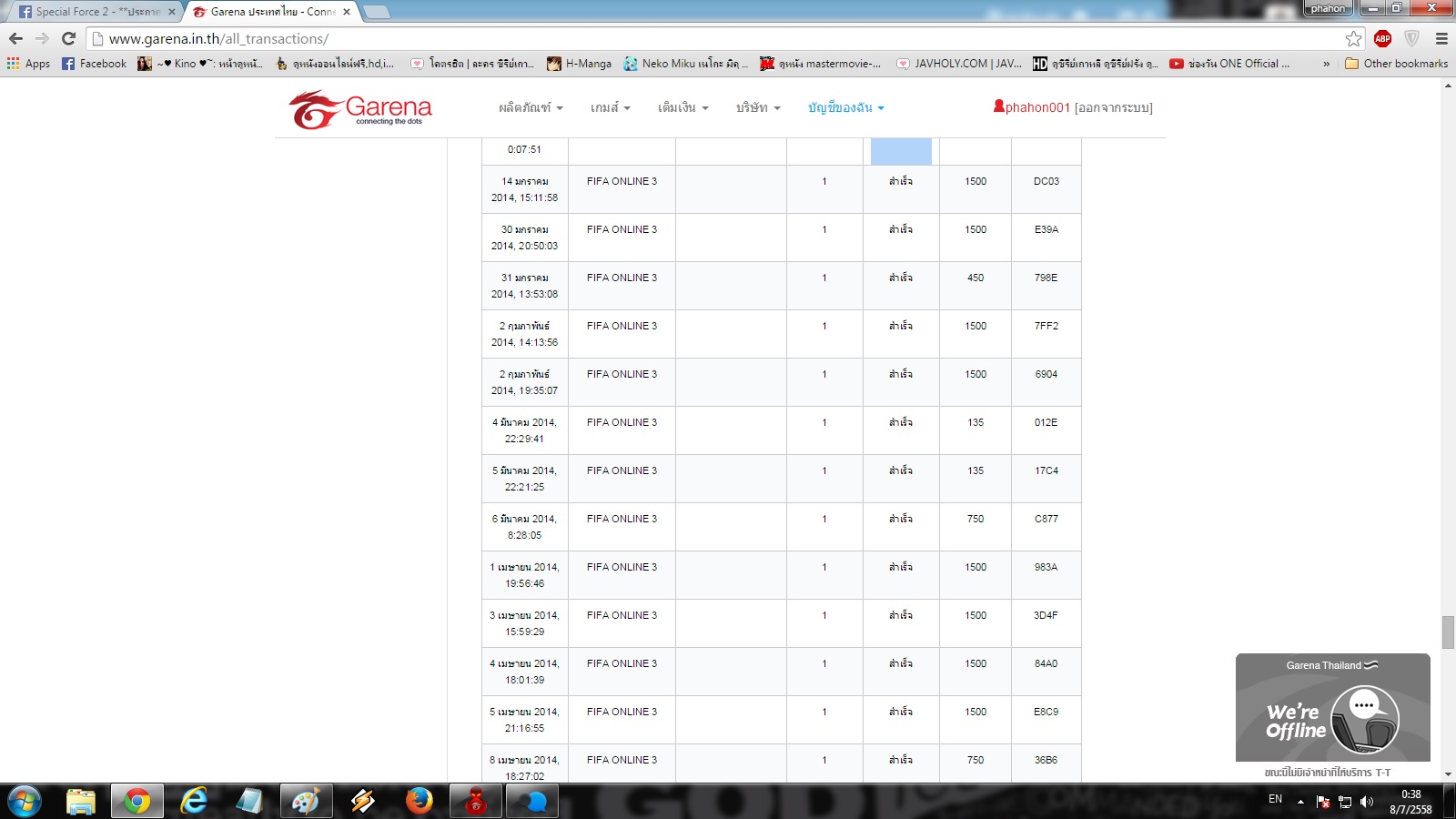Click the Garena logo to go home
Screen dimensions: 1456x819
click(360, 109)
